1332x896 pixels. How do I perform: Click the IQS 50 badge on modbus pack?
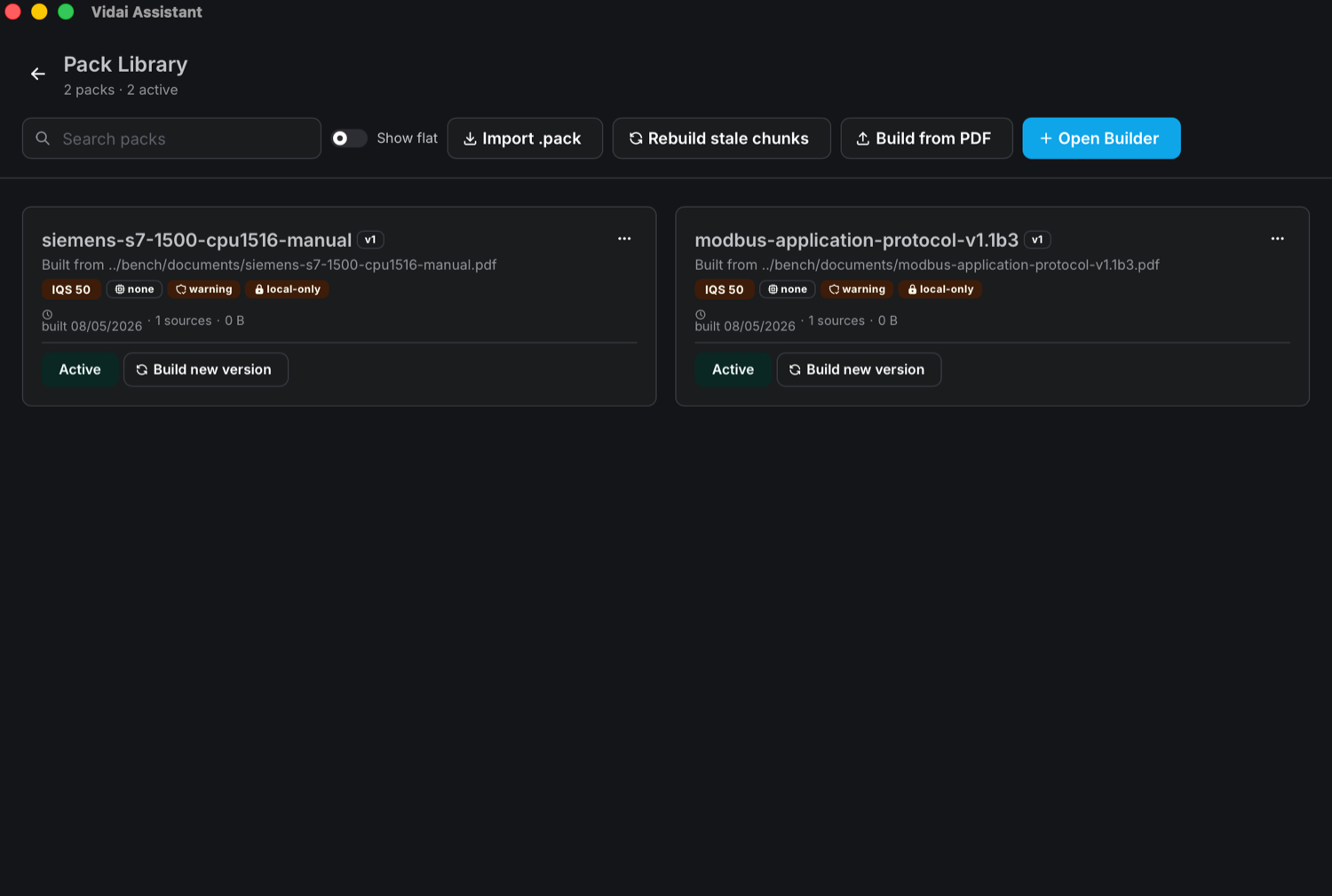point(724,289)
